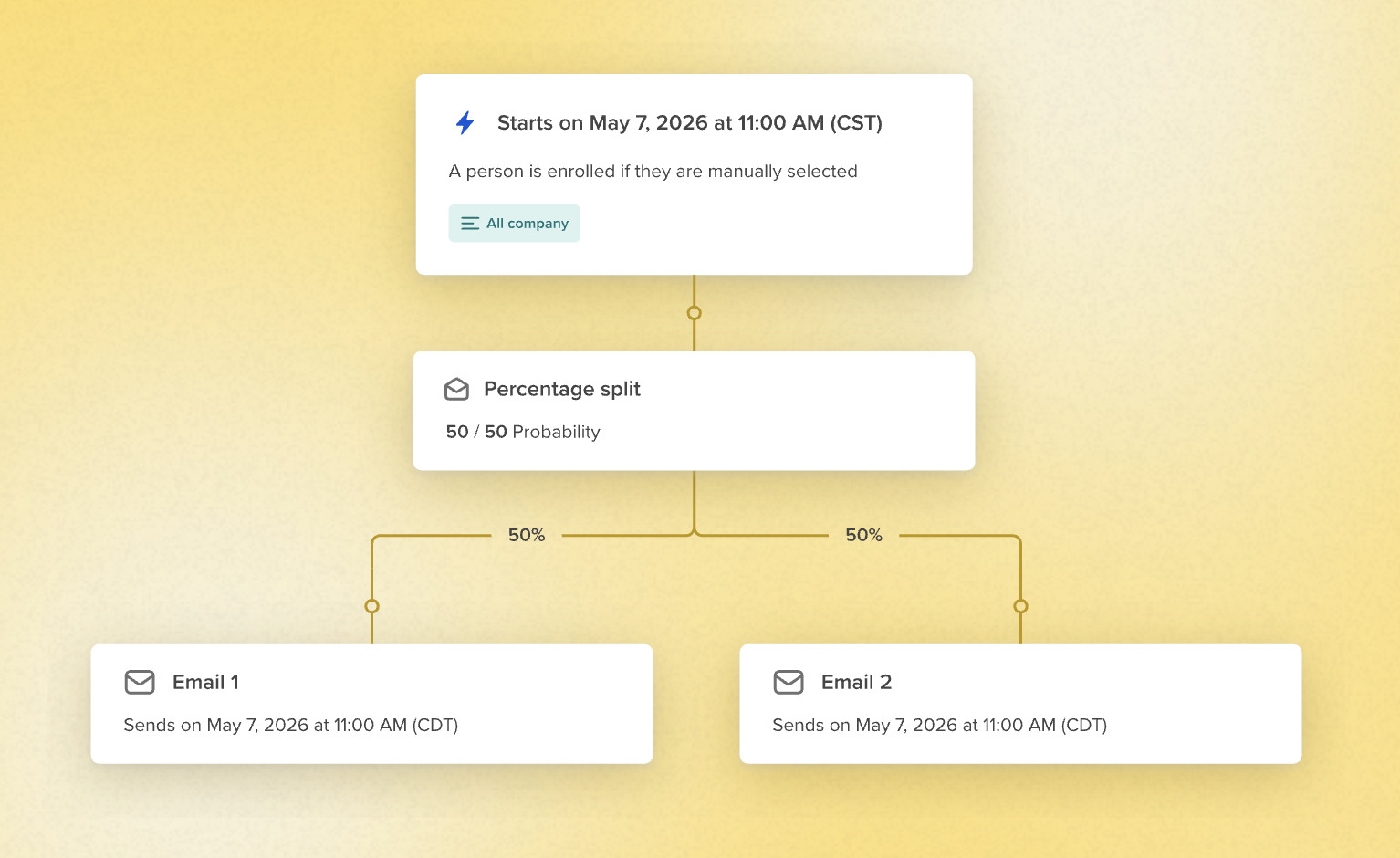Click the left 50% branch label
Image resolution: width=1400 pixels, height=858 pixels.
[527, 536]
